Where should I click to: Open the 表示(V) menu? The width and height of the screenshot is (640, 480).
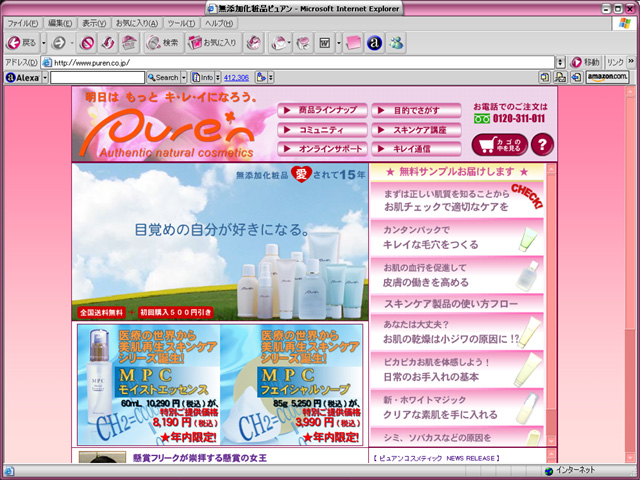tap(94, 23)
